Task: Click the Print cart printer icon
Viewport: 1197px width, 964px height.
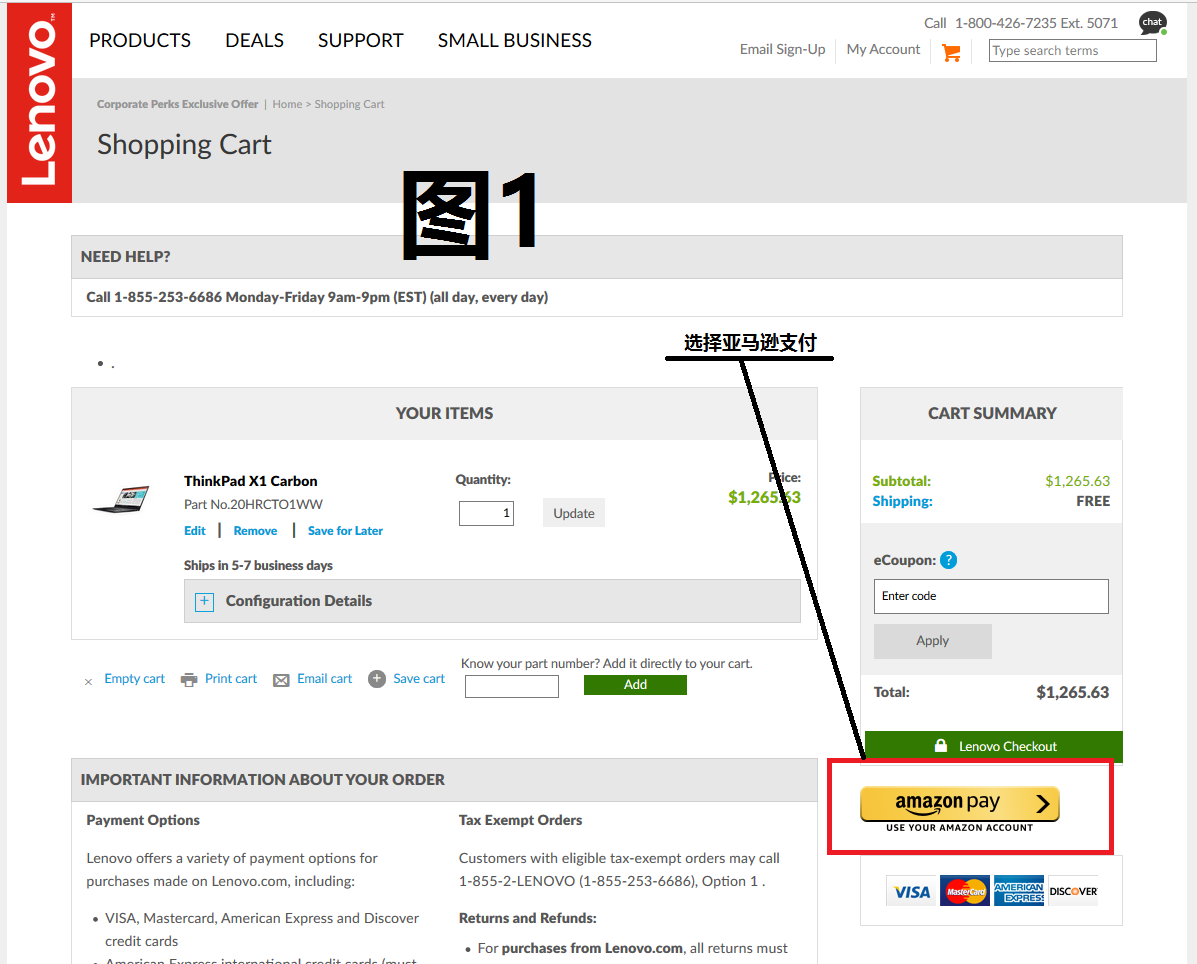Action: click(189, 680)
